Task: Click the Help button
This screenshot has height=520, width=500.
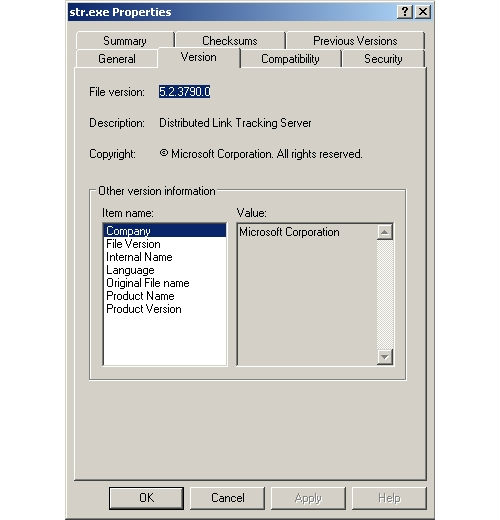Action: (x=389, y=498)
